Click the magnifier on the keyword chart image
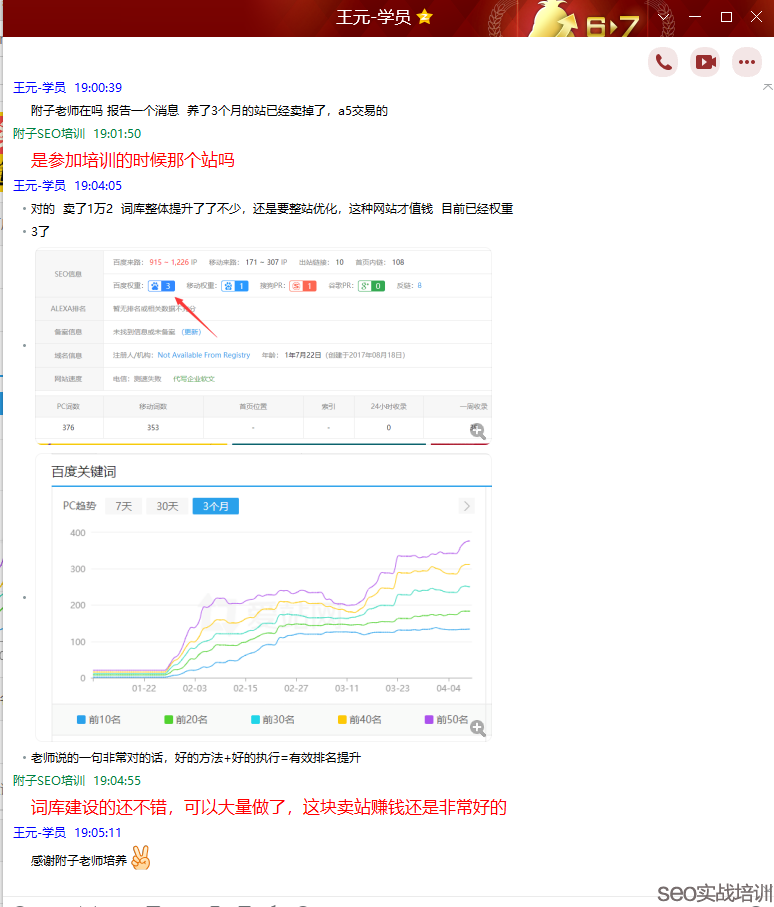 [478, 728]
